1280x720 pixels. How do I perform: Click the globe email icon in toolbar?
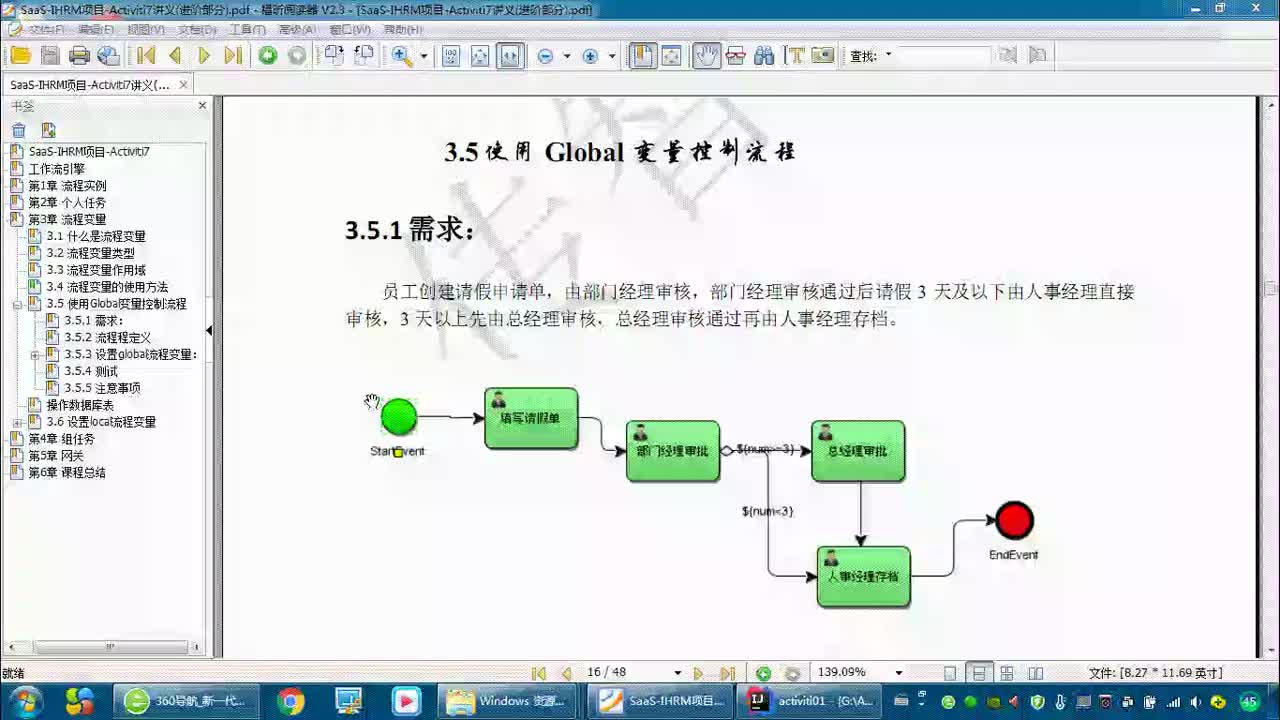coord(108,56)
